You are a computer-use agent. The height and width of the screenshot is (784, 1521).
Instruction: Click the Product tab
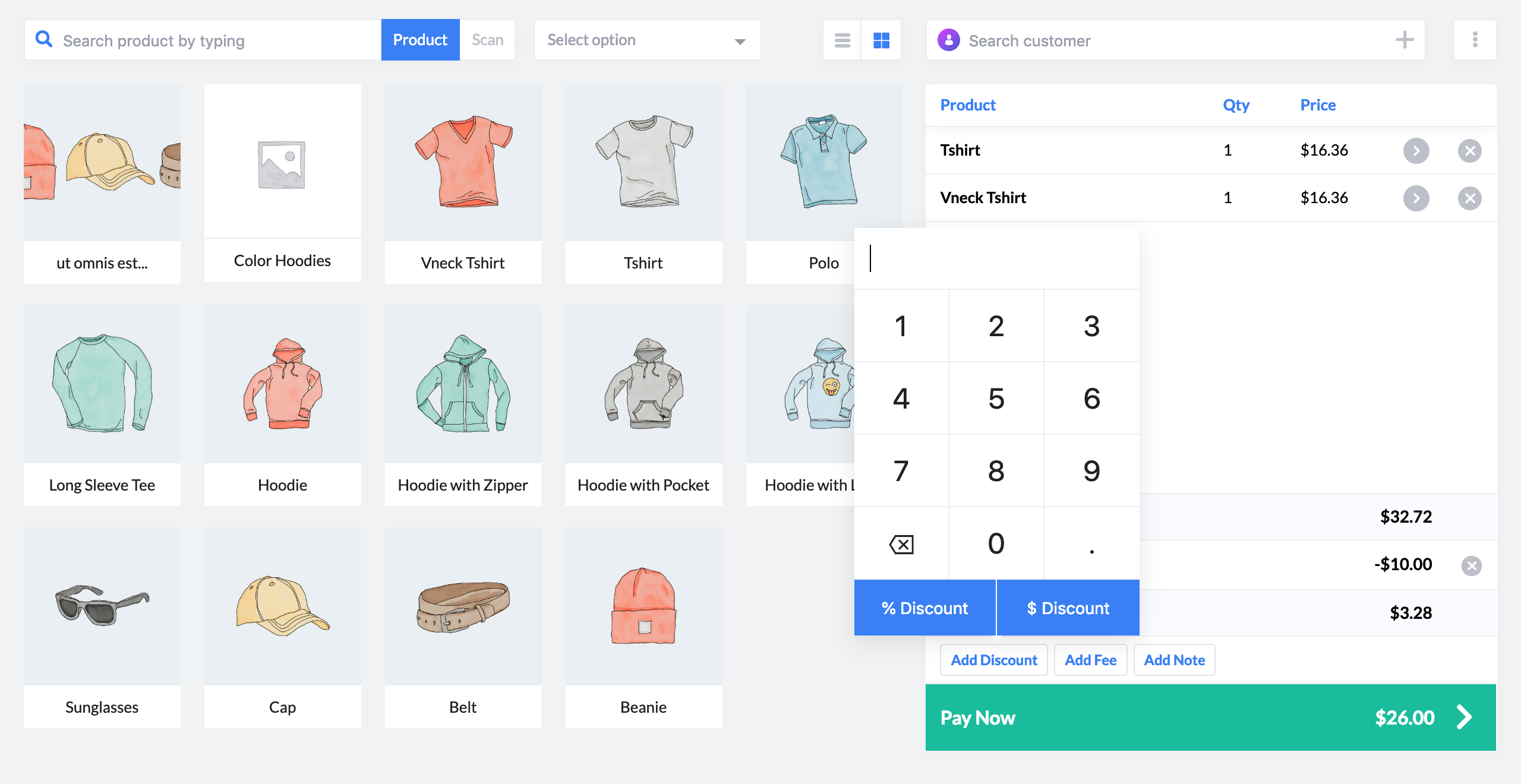pyautogui.click(x=420, y=40)
